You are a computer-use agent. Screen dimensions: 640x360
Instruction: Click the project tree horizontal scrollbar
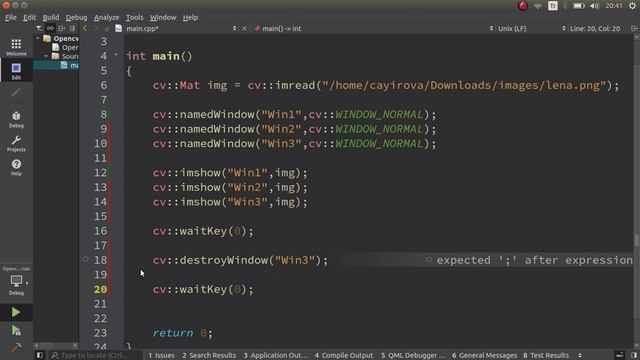56,345
